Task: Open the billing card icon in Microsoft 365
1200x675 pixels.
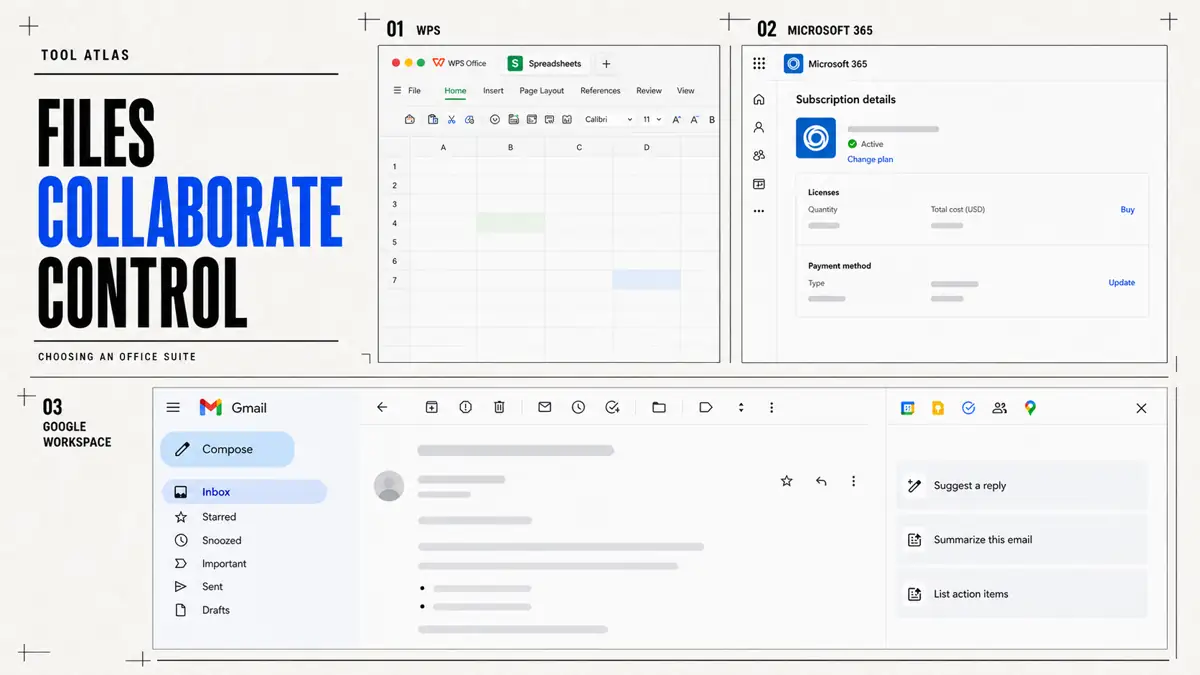Action: tap(759, 184)
